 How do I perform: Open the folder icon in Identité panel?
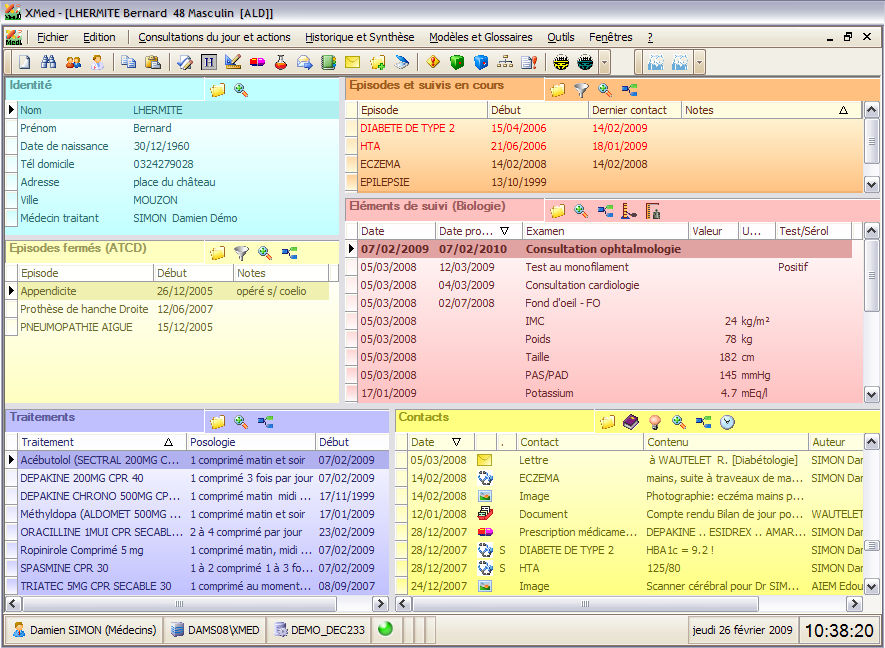pyautogui.click(x=217, y=90)
